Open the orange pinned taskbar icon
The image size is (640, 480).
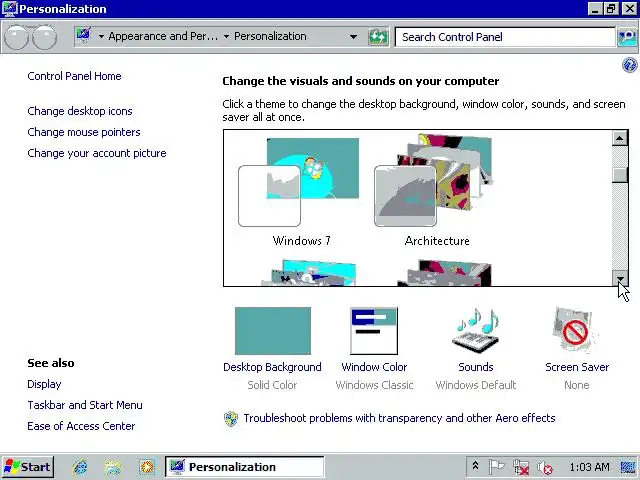click(146, 467)
